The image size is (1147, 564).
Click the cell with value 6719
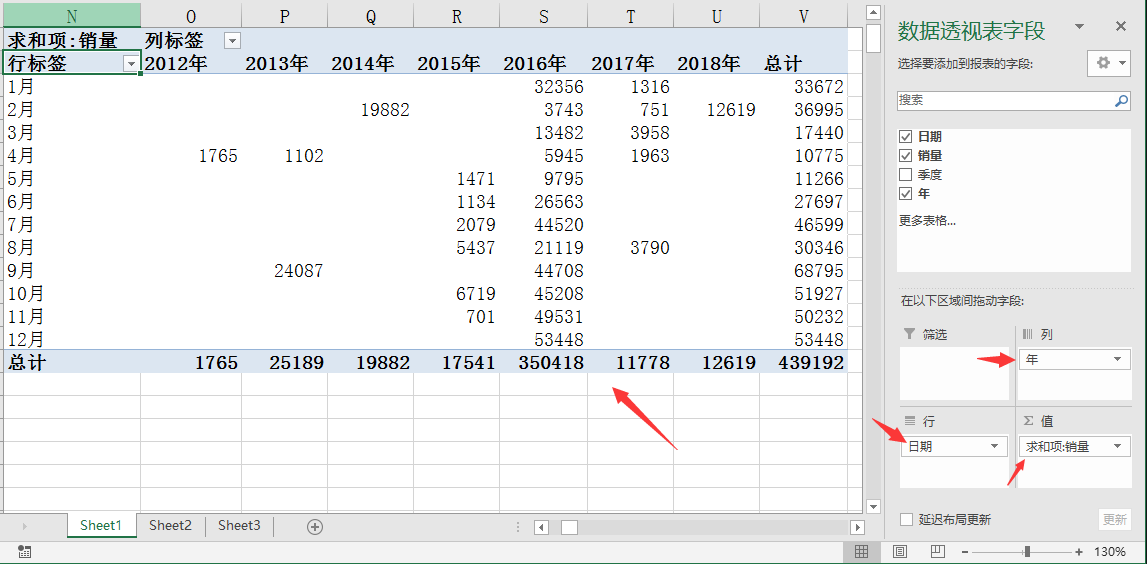tap(457, 293)
